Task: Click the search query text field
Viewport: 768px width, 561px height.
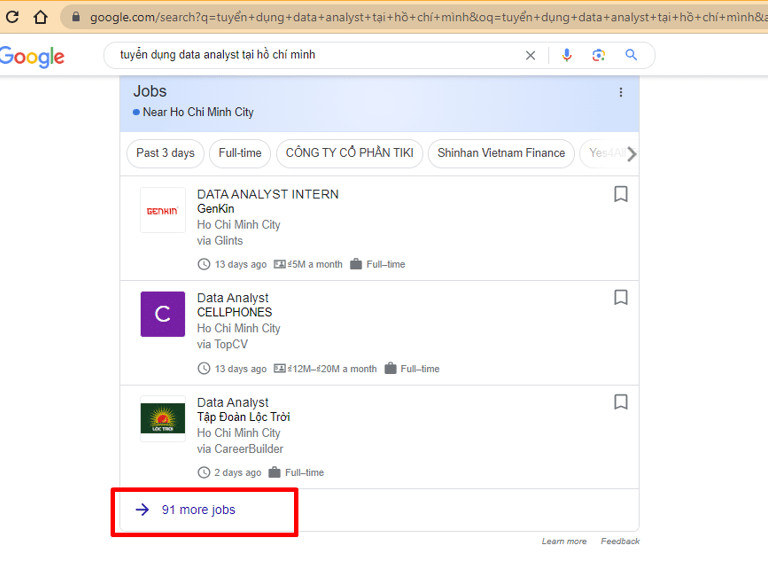Action: (315, 54)
